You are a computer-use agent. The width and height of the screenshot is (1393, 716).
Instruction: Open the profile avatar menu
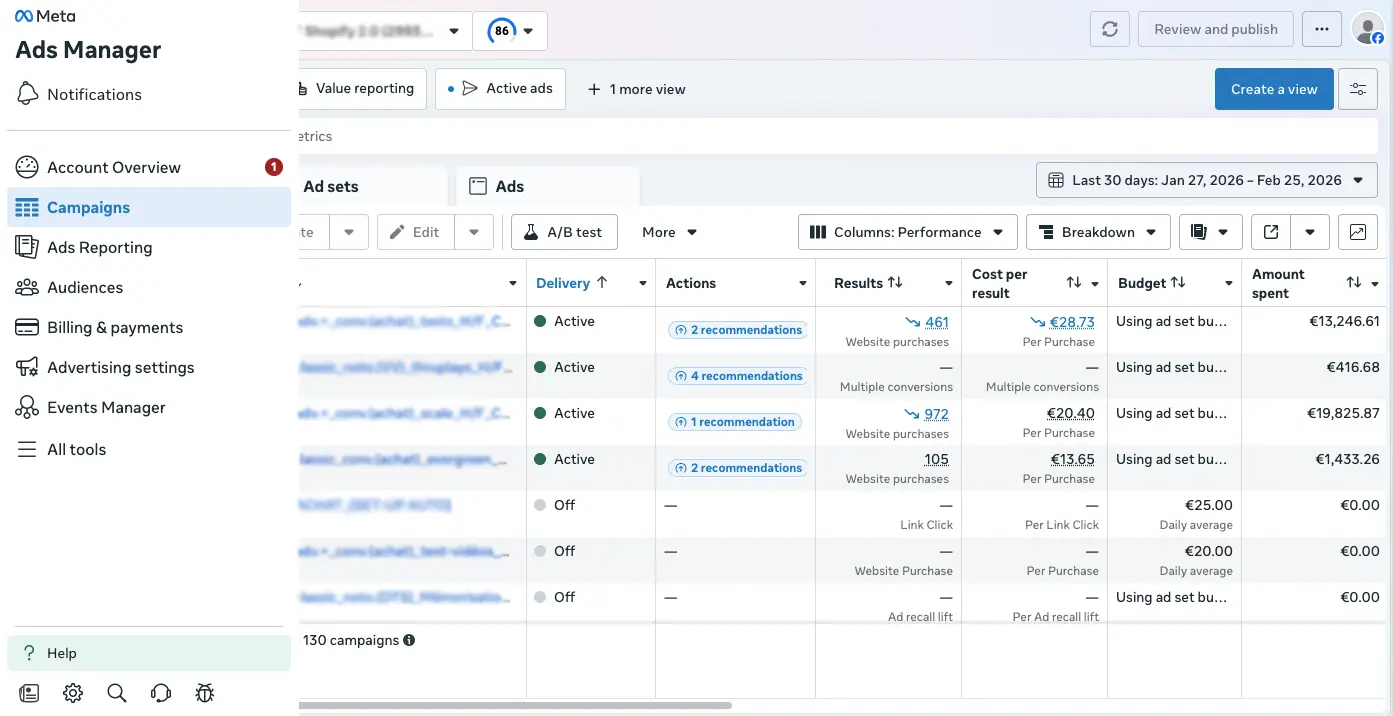tap(1367, 29)
